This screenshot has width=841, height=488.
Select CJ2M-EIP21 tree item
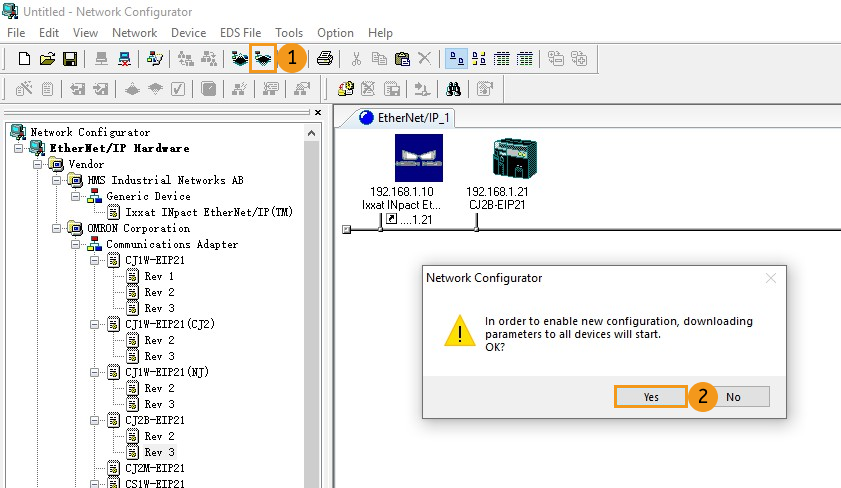(x=154, y=468)
